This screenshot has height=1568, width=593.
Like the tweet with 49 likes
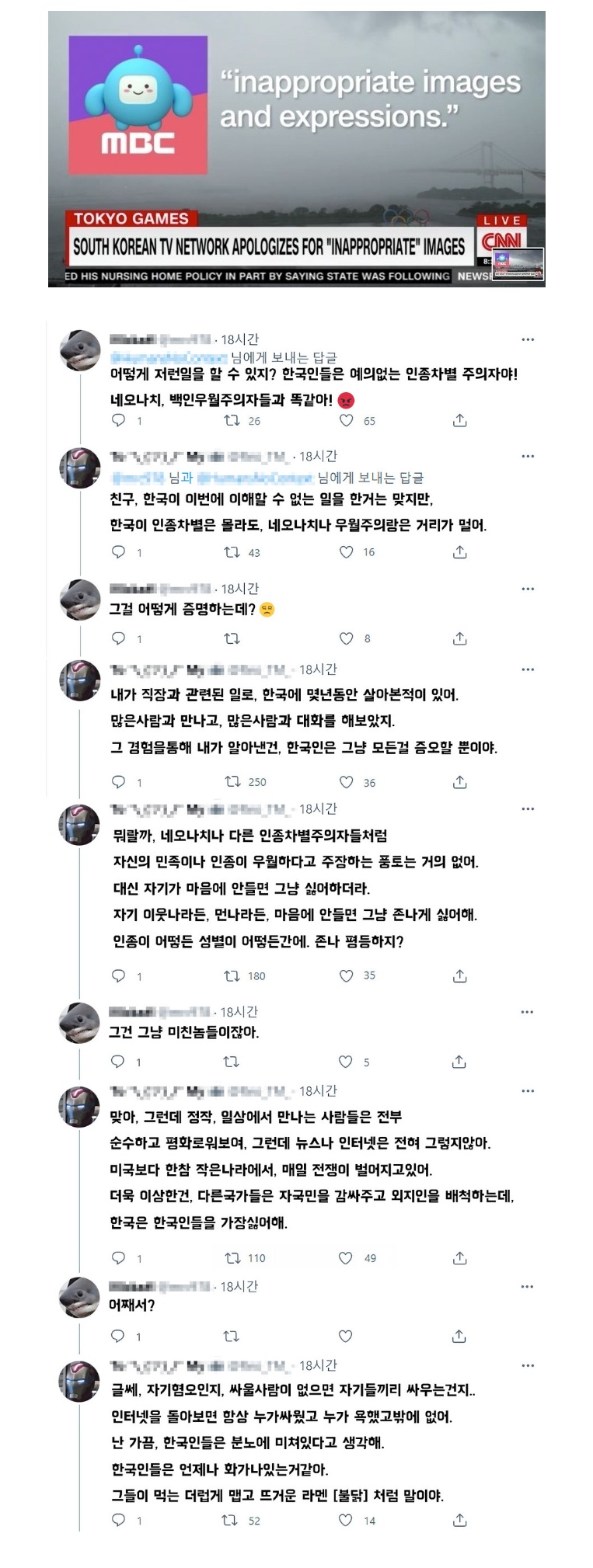tap(347, 1258)
